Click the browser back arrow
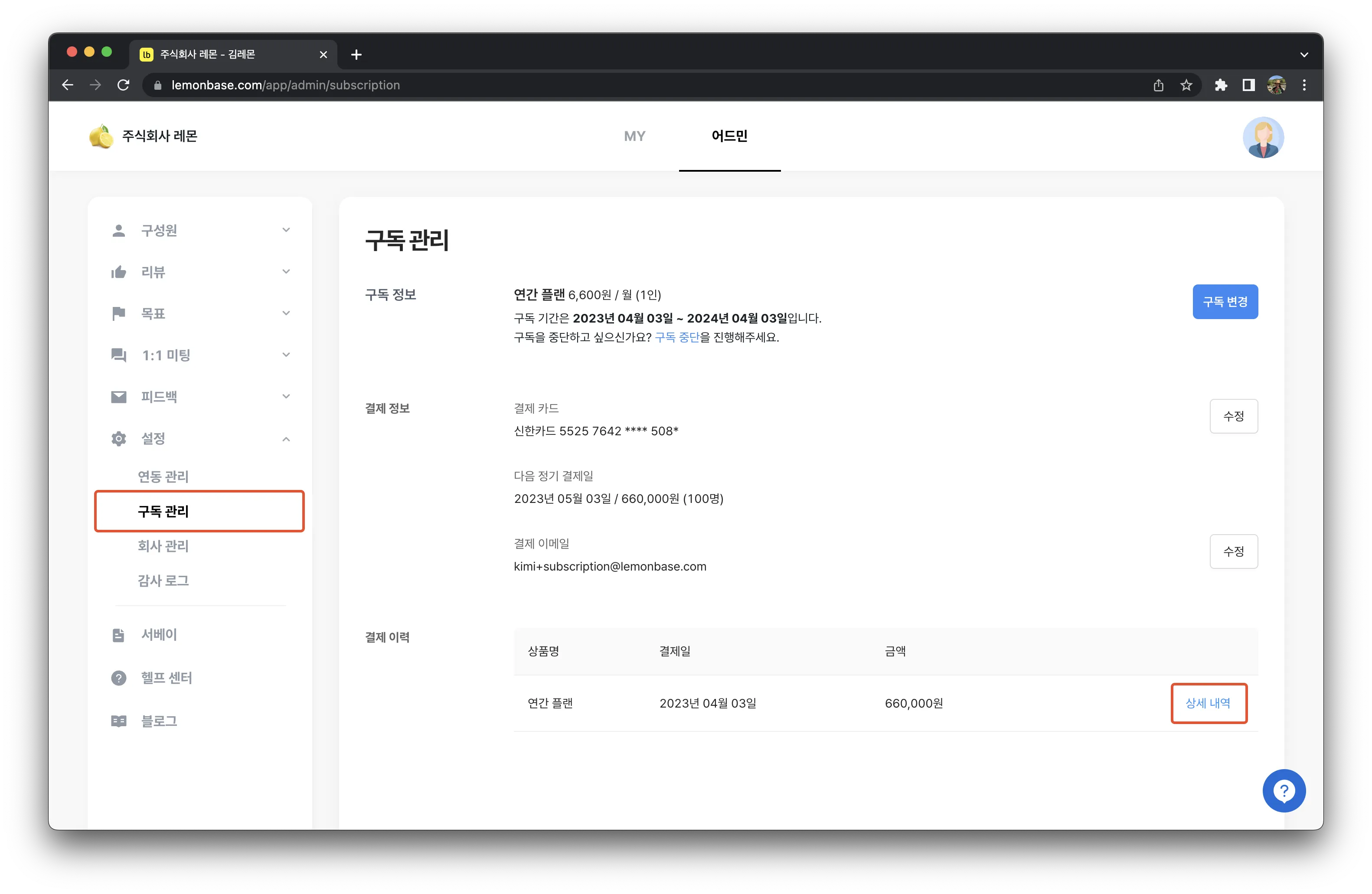Screen dimensions: 1372x894 (x=68, y=85)
